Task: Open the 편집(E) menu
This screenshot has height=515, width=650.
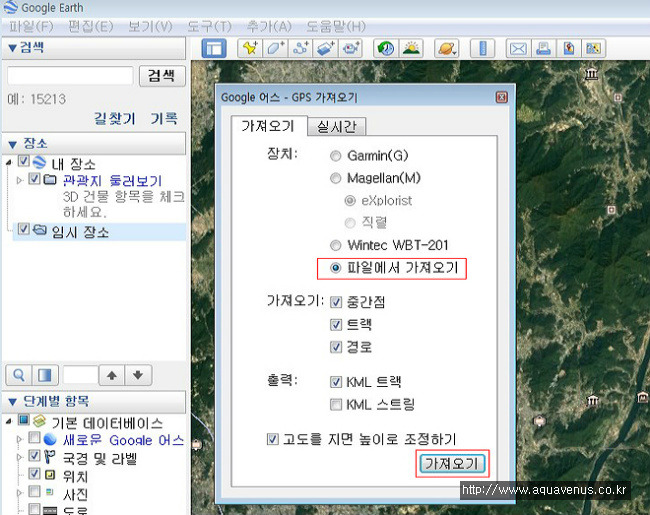Action: 91,27
